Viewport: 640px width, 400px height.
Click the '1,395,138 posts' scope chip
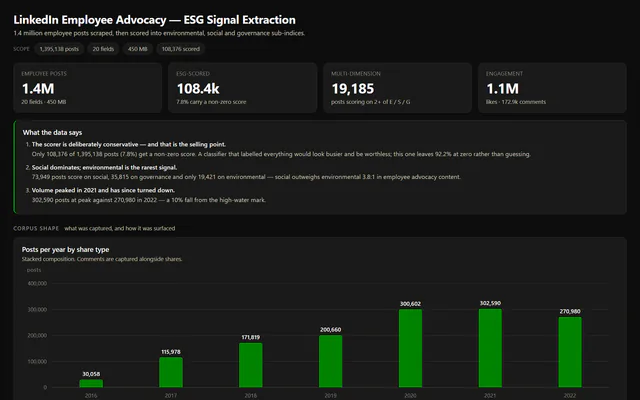(59, 49)
